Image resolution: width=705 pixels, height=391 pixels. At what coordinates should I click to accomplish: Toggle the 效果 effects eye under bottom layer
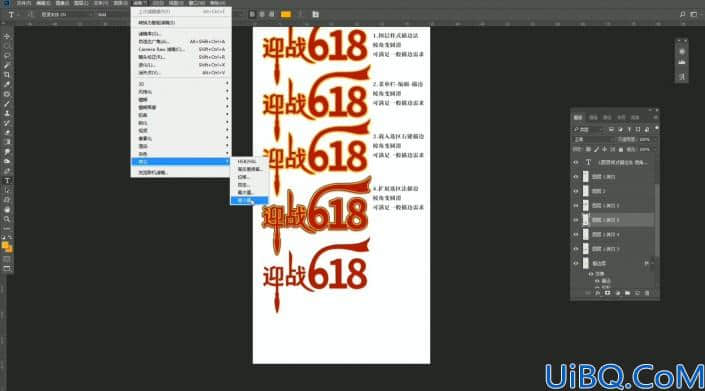click(x=591, y=274)
